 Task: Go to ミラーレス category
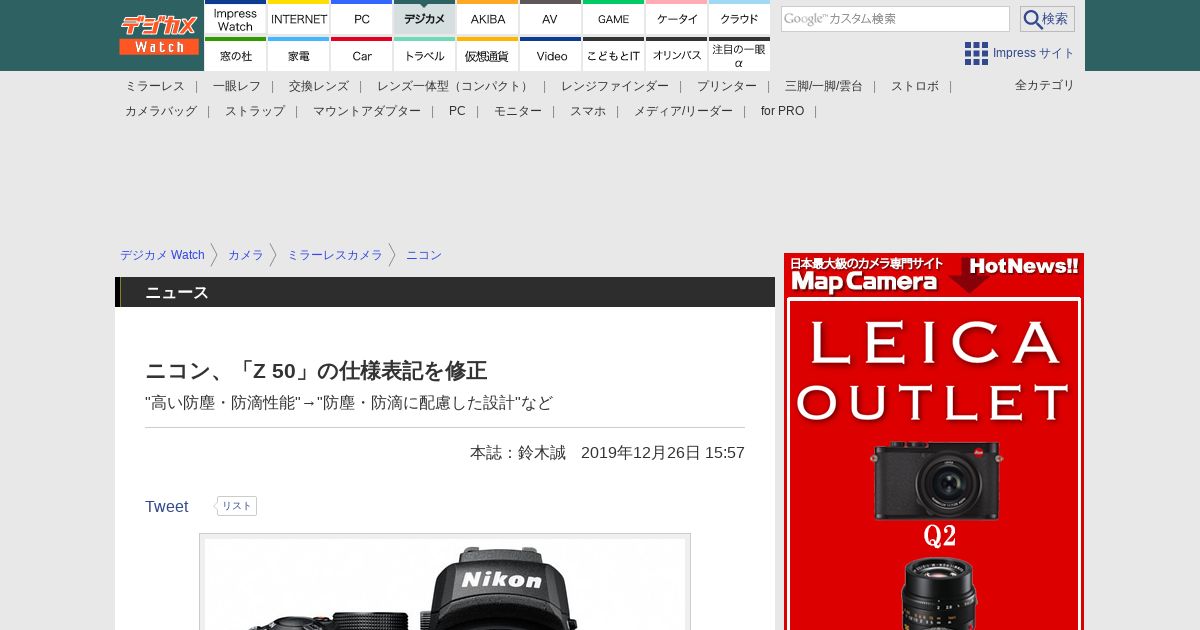155,86
